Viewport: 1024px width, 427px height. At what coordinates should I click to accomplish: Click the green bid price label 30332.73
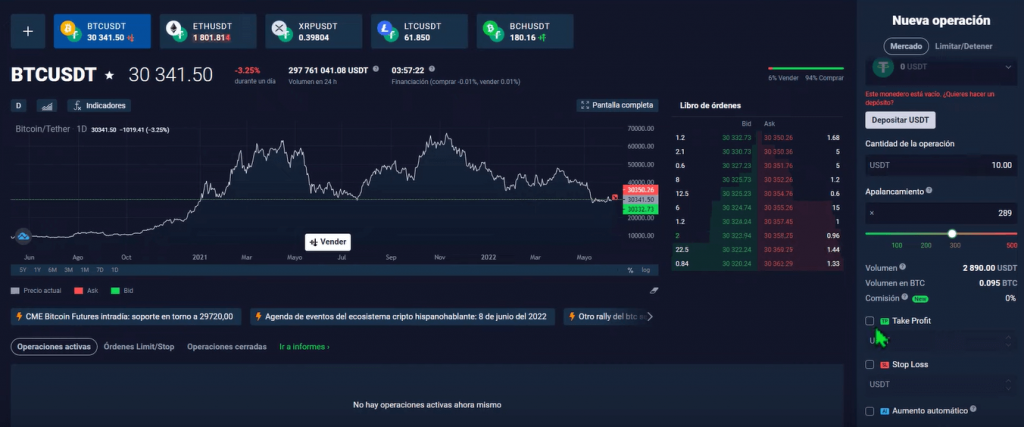[x=641, y=209]
